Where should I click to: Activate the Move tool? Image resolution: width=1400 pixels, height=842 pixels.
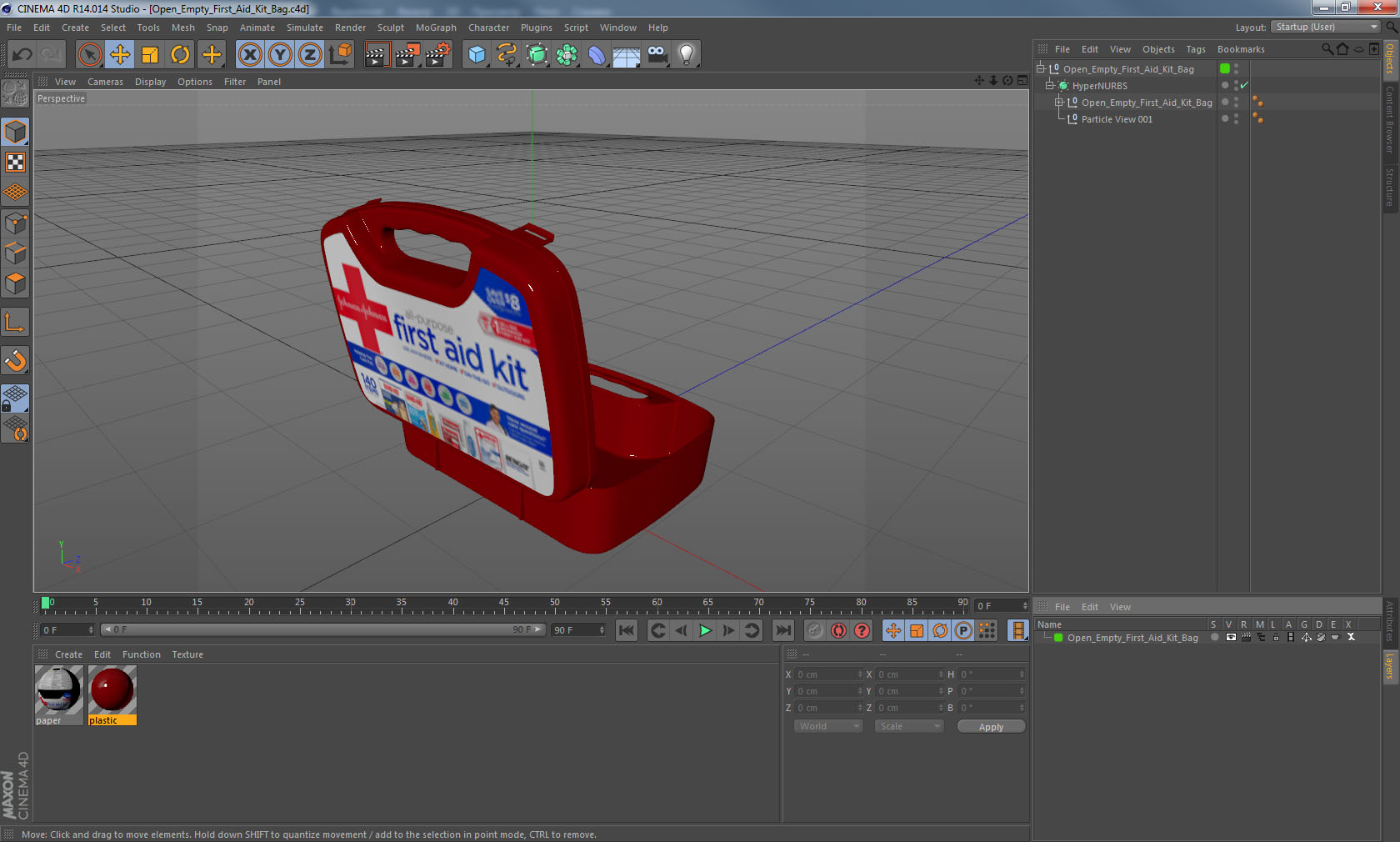click(x=120, y=55)
